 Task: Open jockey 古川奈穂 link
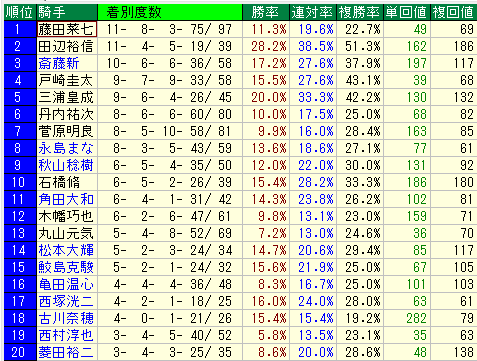pyautogui.click(x=66, y=318)
